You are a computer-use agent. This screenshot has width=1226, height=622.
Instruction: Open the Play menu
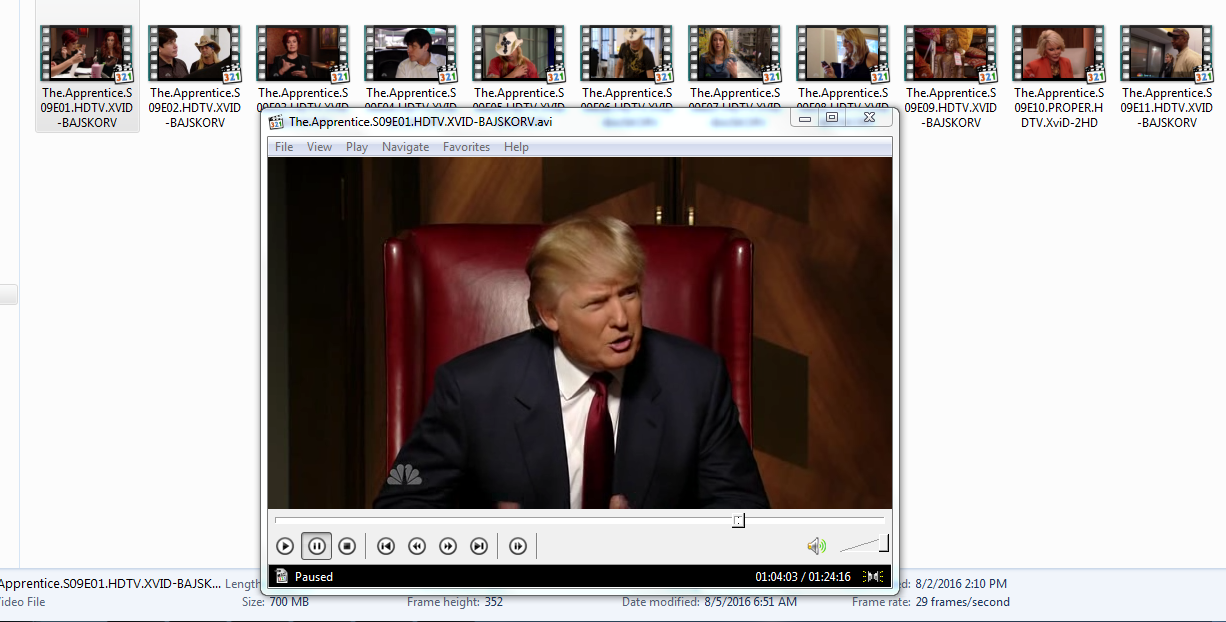[x=357, y=147]
